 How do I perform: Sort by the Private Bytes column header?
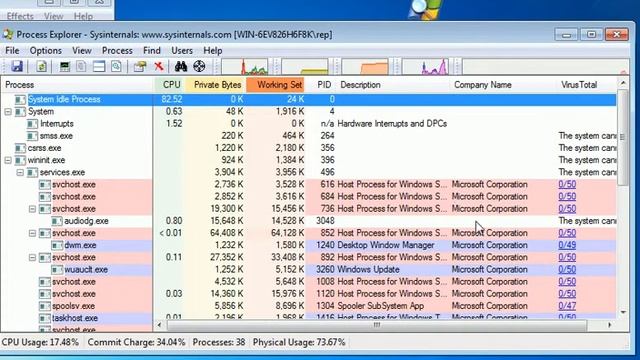pyautogui.click(x=216, y=85)
